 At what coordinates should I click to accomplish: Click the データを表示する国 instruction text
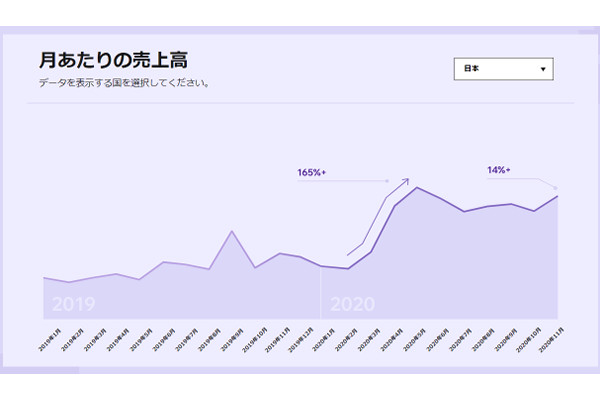coord(124,83)
